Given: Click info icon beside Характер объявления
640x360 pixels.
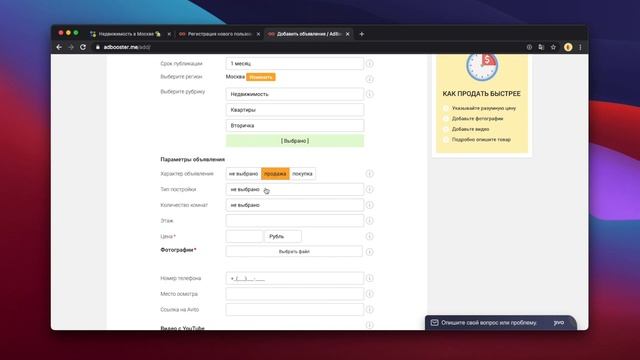Looking at the screenshot, I should click(369, 174).
